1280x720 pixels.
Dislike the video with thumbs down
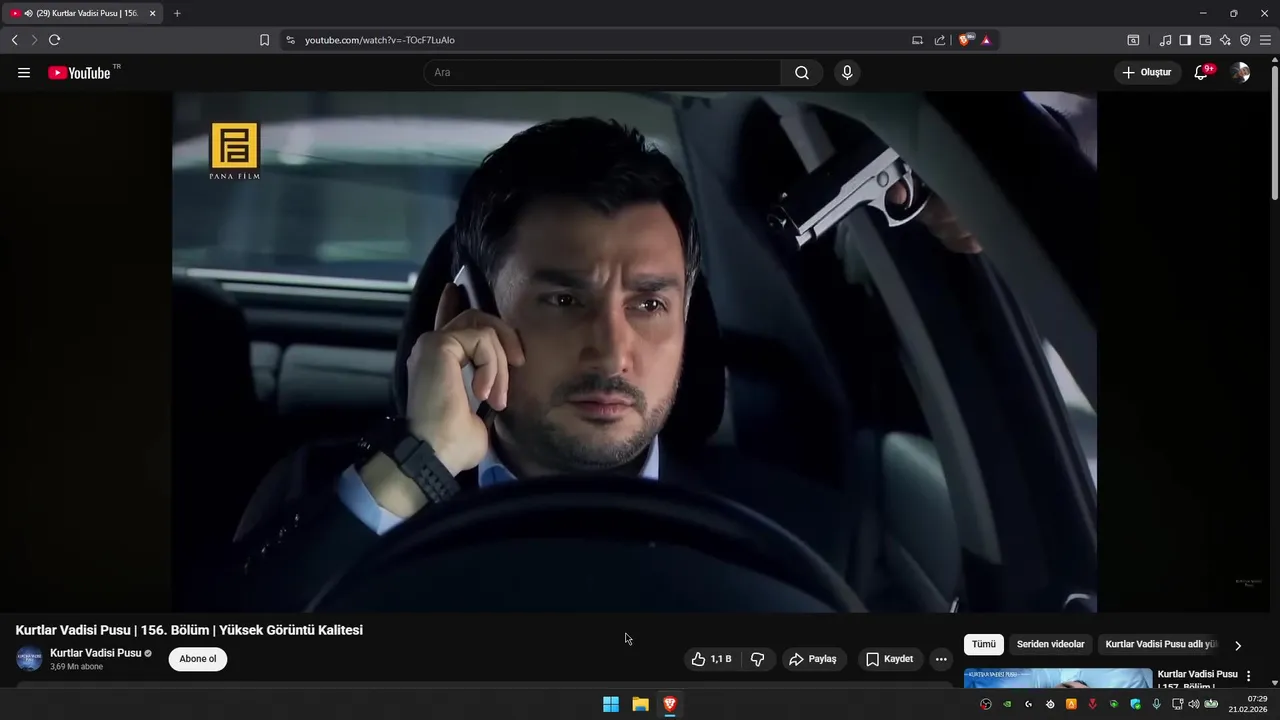[757, 659]
